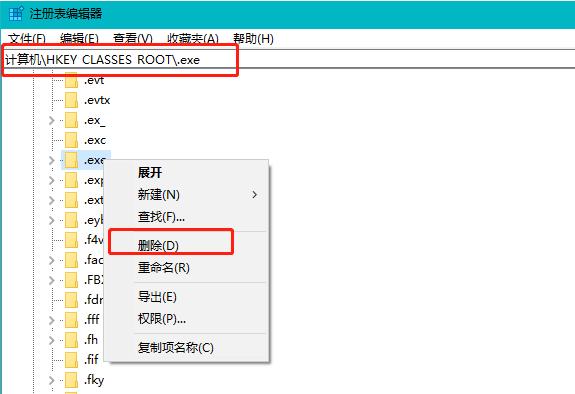Expand the .fh key node
Viewport: 575px width, 394px height.
(x=52, y=340)
